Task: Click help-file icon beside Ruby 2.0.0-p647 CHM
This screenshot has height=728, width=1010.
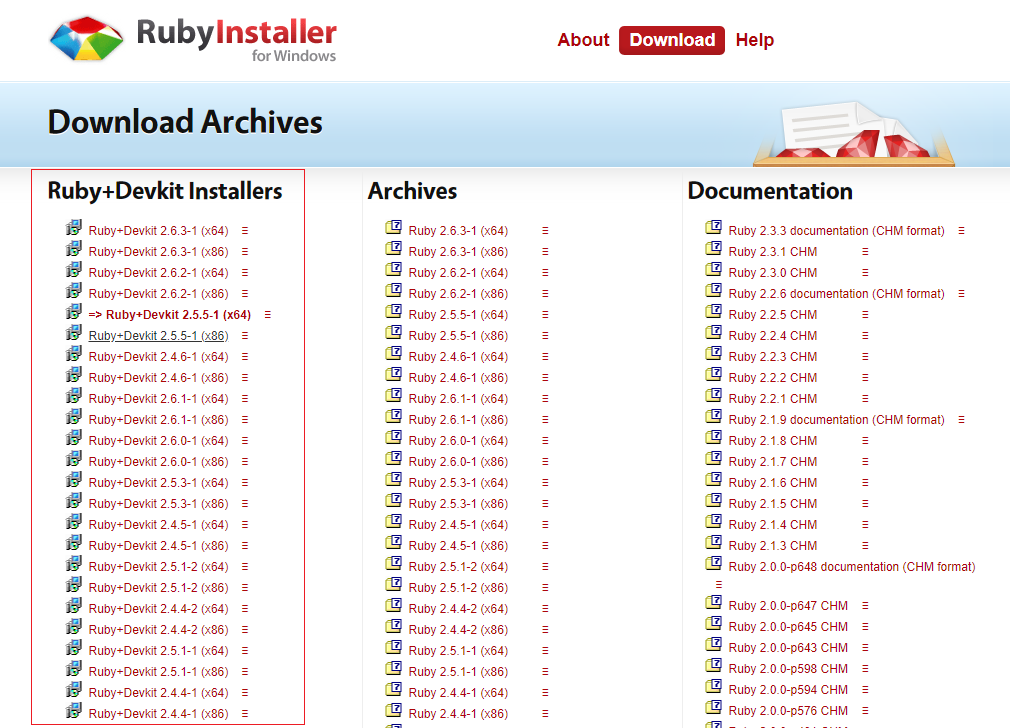Action: [x=713, y=603]
